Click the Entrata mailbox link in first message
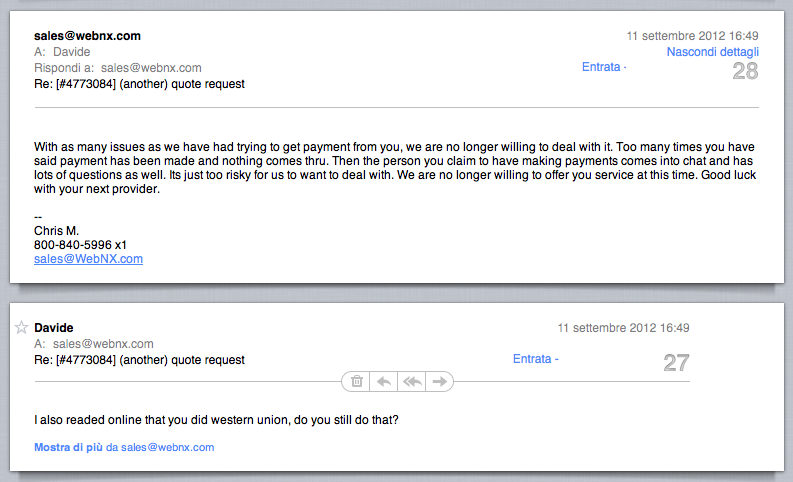The width and height of the screenshot is (793, 482). tap(601, 67)
